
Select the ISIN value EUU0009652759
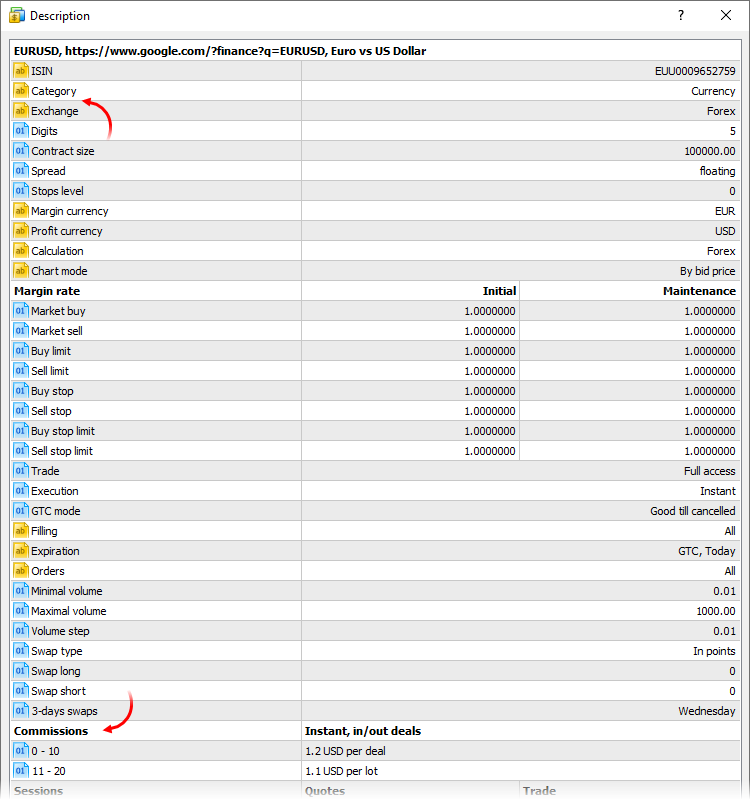point(694,71)
